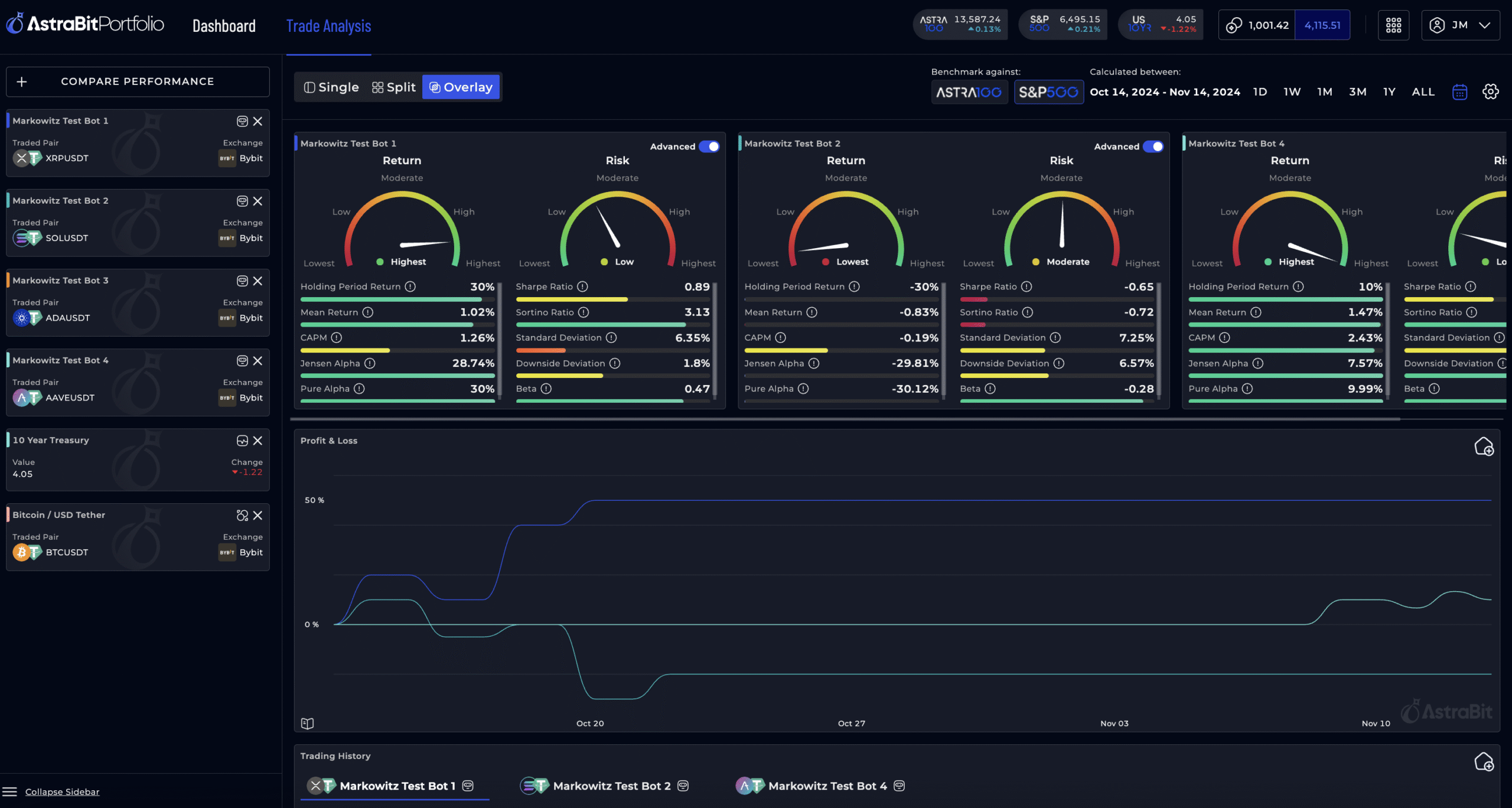Toggle Advanced switch for Markowitz Test Bot 1
The width and height of the screenshot is (1512, 808).
click(709, 146)
